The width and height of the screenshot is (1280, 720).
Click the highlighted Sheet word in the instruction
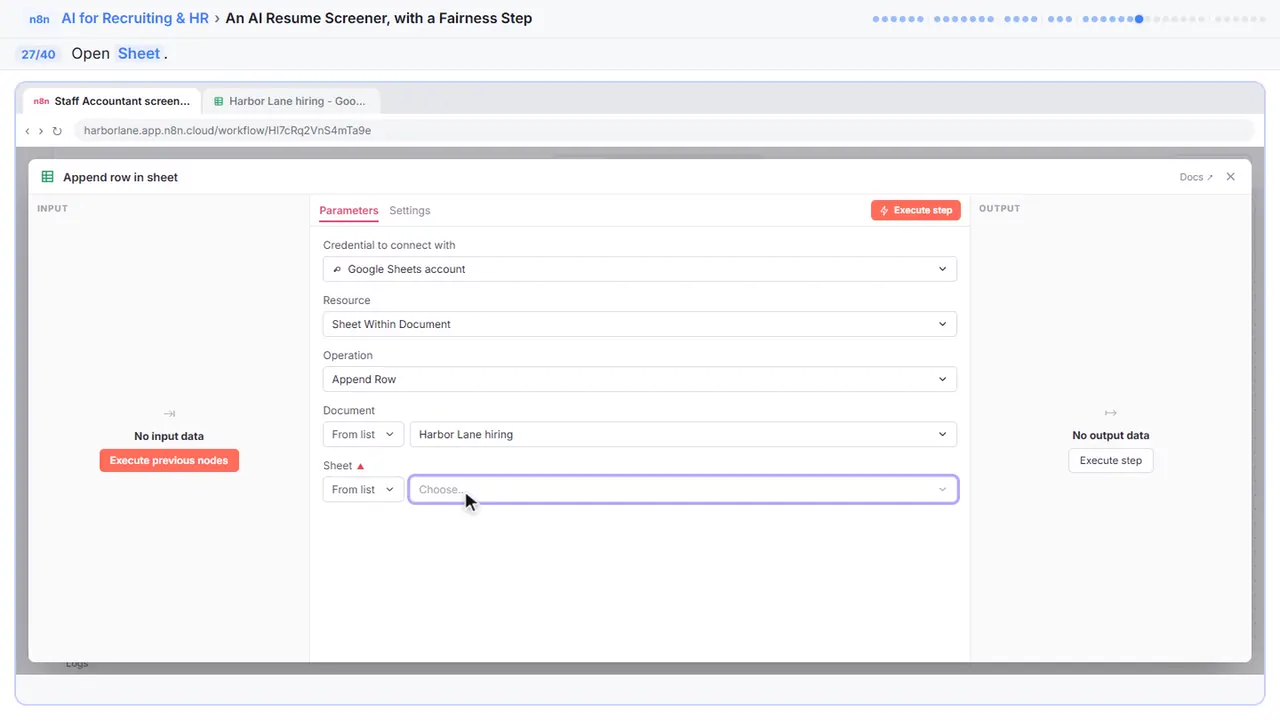(x=139, y=54)
